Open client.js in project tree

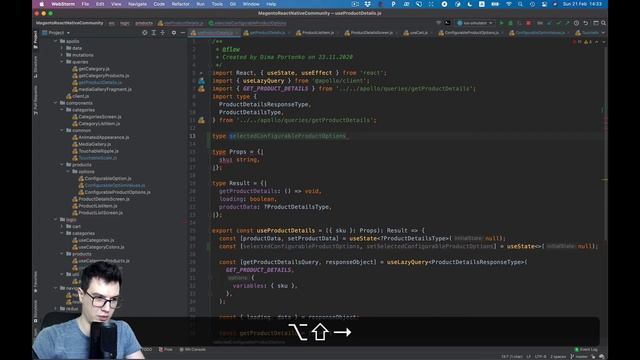coord(78,96)
